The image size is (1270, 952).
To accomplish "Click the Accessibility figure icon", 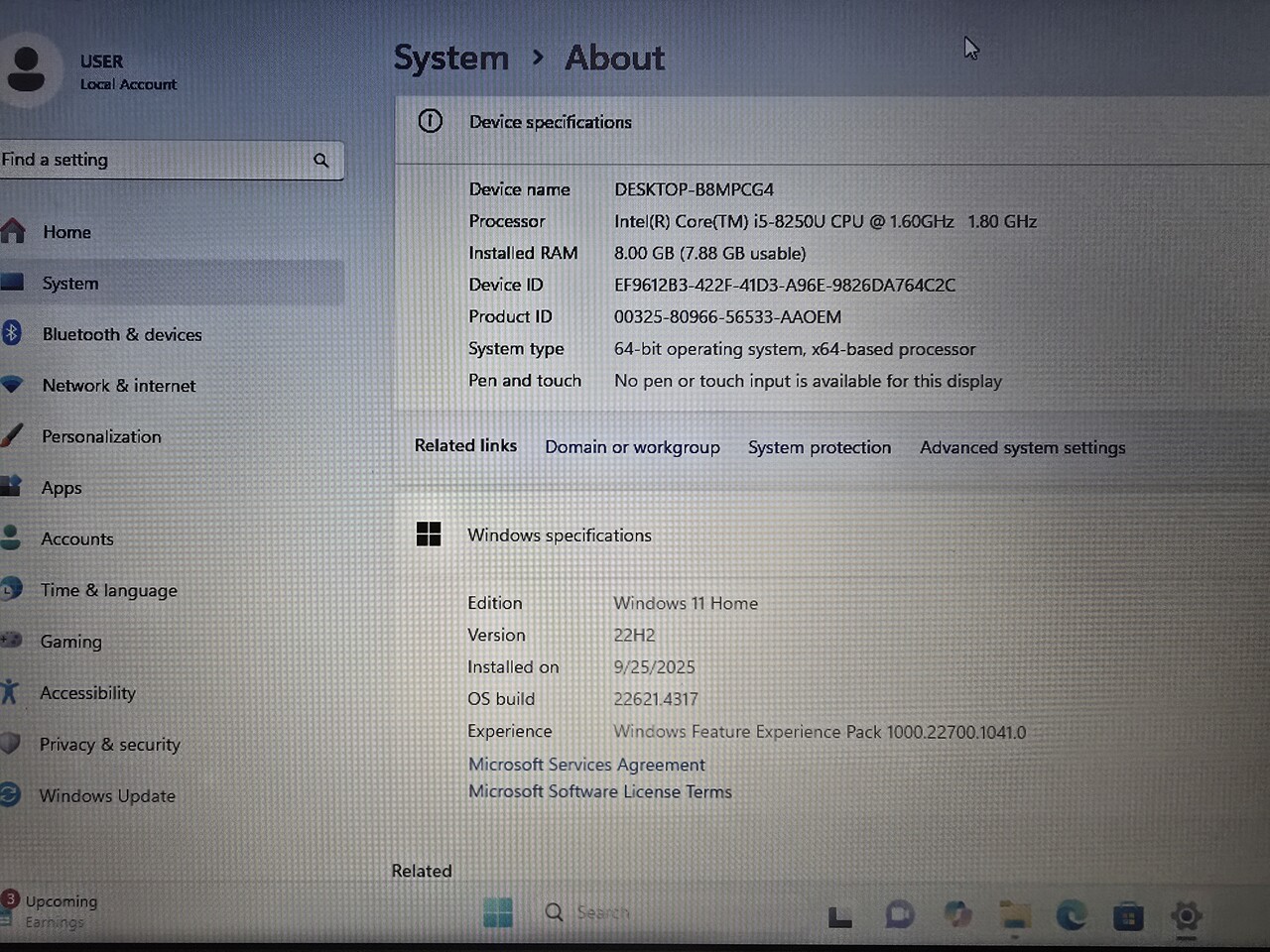I will click(x=10, y=691).
